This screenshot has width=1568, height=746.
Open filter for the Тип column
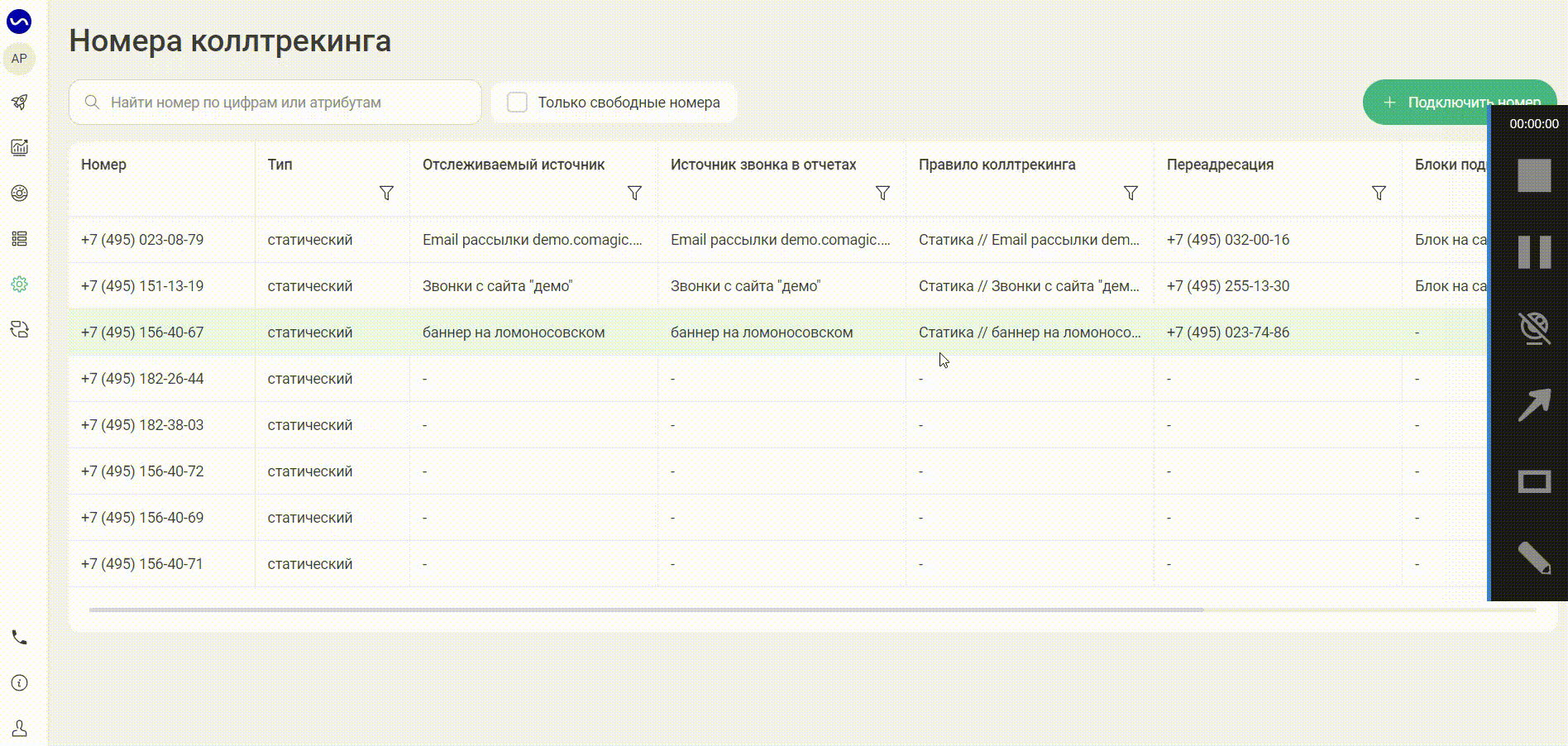[386, 193]
